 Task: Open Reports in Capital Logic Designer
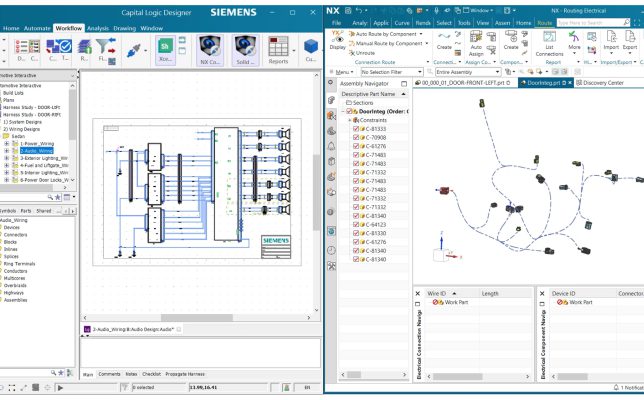click(x=278, y=50)
